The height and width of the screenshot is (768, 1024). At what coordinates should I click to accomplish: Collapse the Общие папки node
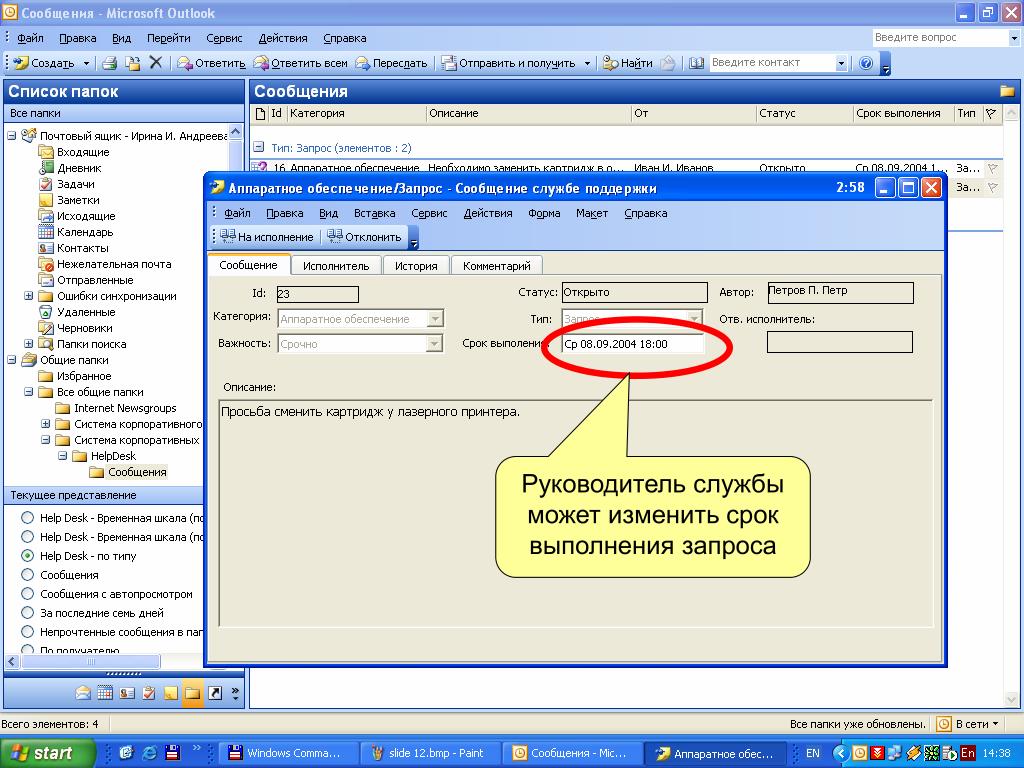click(x=12, y=360)
